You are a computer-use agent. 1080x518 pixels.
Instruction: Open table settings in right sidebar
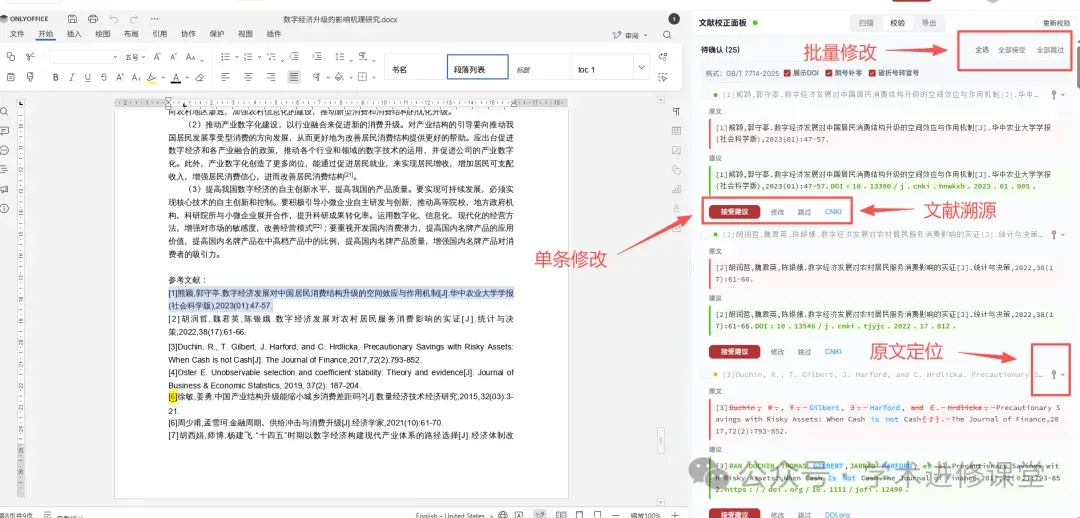point(676,131)
